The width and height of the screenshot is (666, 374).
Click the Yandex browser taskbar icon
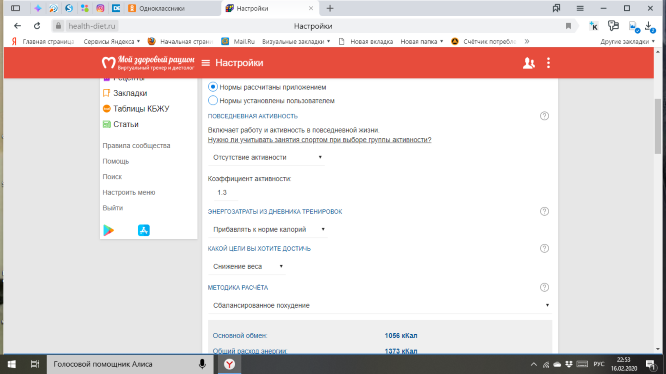[x=229, y=364]
